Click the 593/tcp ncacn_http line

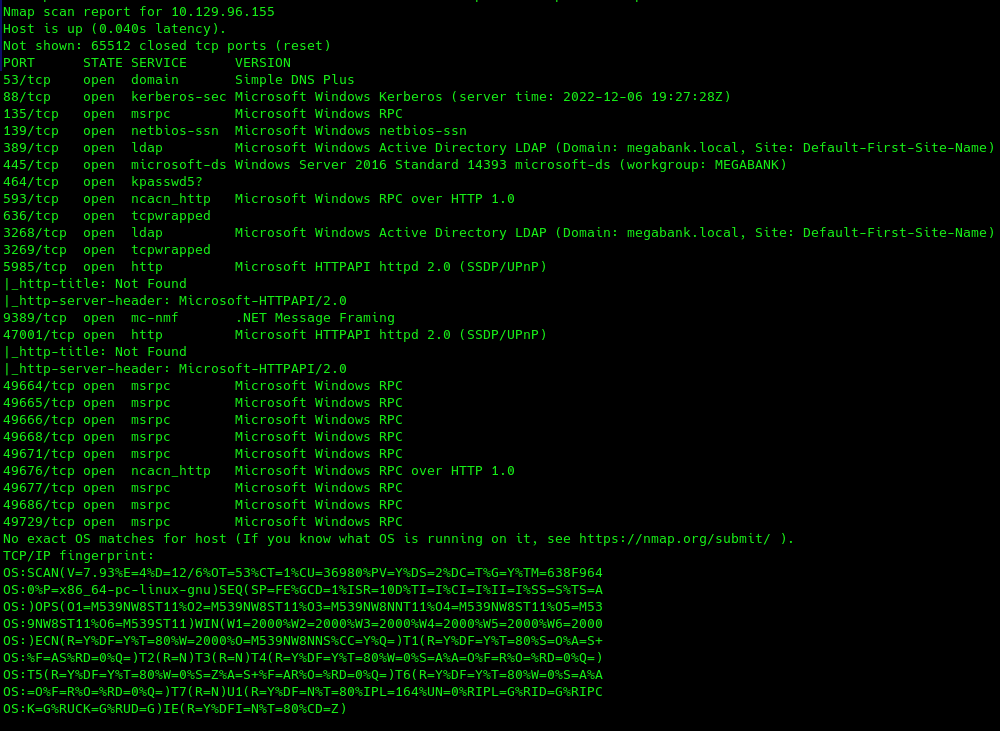pyautogui.click(x=259, y=199)
